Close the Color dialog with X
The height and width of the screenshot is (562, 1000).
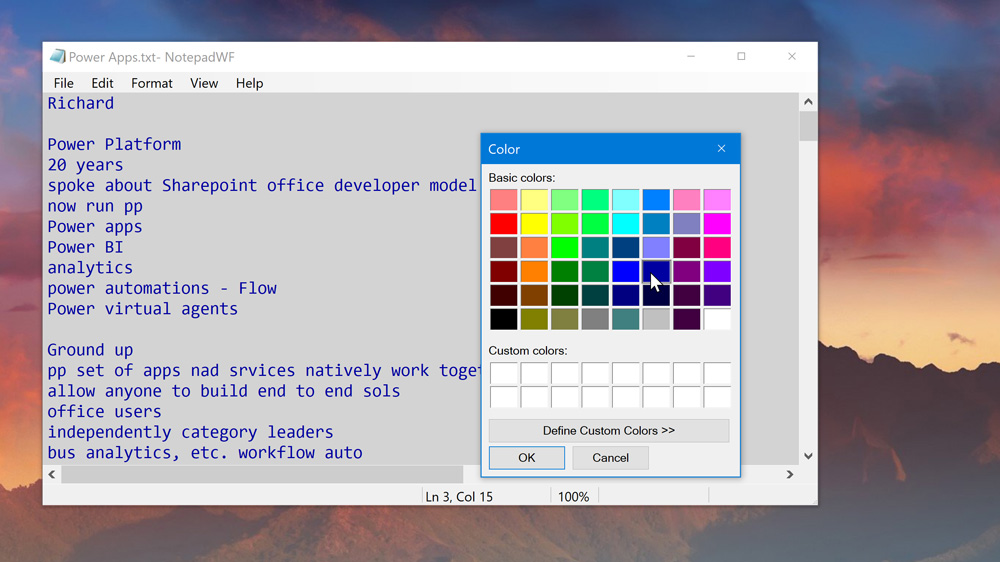pos(721,149)
